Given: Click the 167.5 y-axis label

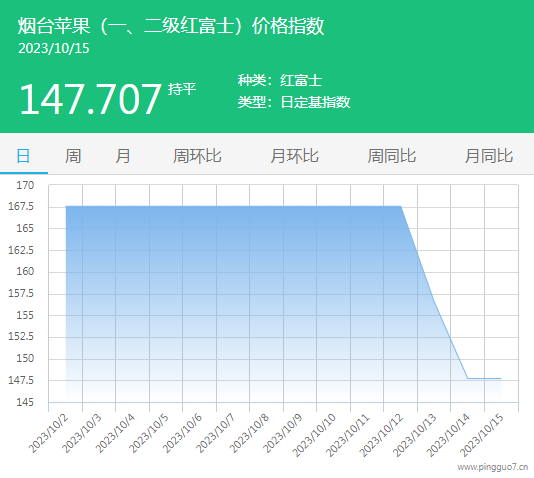Looking at the screenshot, I should [x=21, y=206].
